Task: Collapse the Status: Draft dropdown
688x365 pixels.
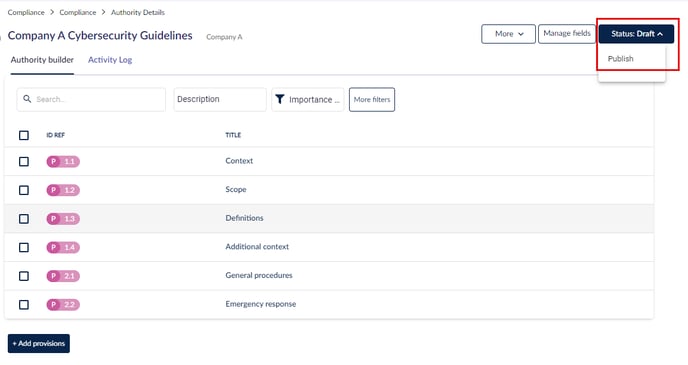Action: 636,34
